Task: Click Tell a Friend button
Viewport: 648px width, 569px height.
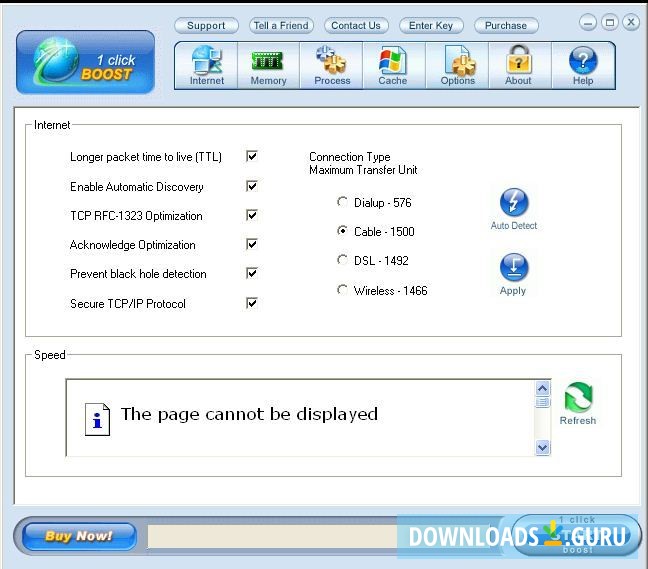Action: coord(281,26)
